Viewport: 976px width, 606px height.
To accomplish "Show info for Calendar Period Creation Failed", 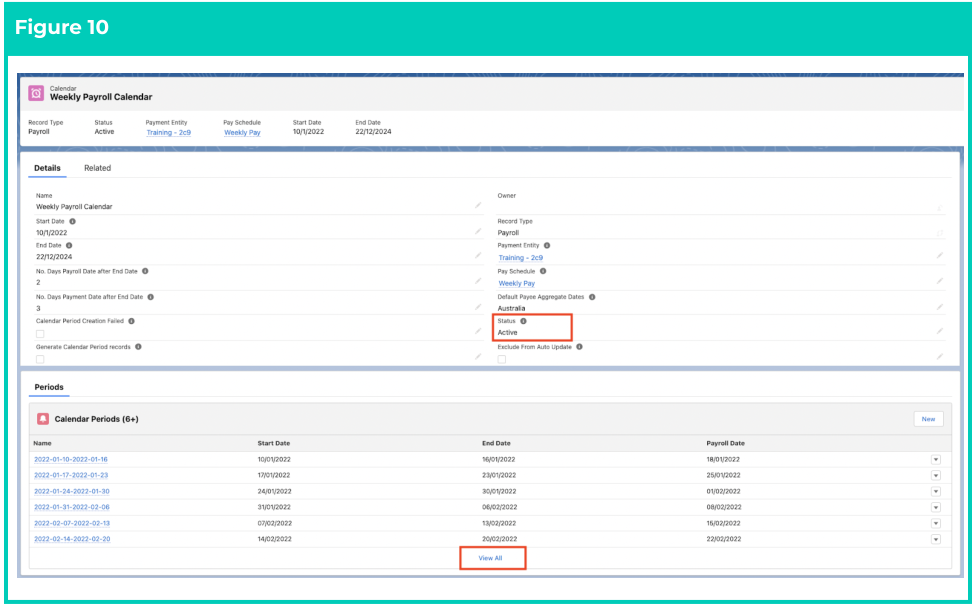I will pyautogui.click(x=131, y=321).
